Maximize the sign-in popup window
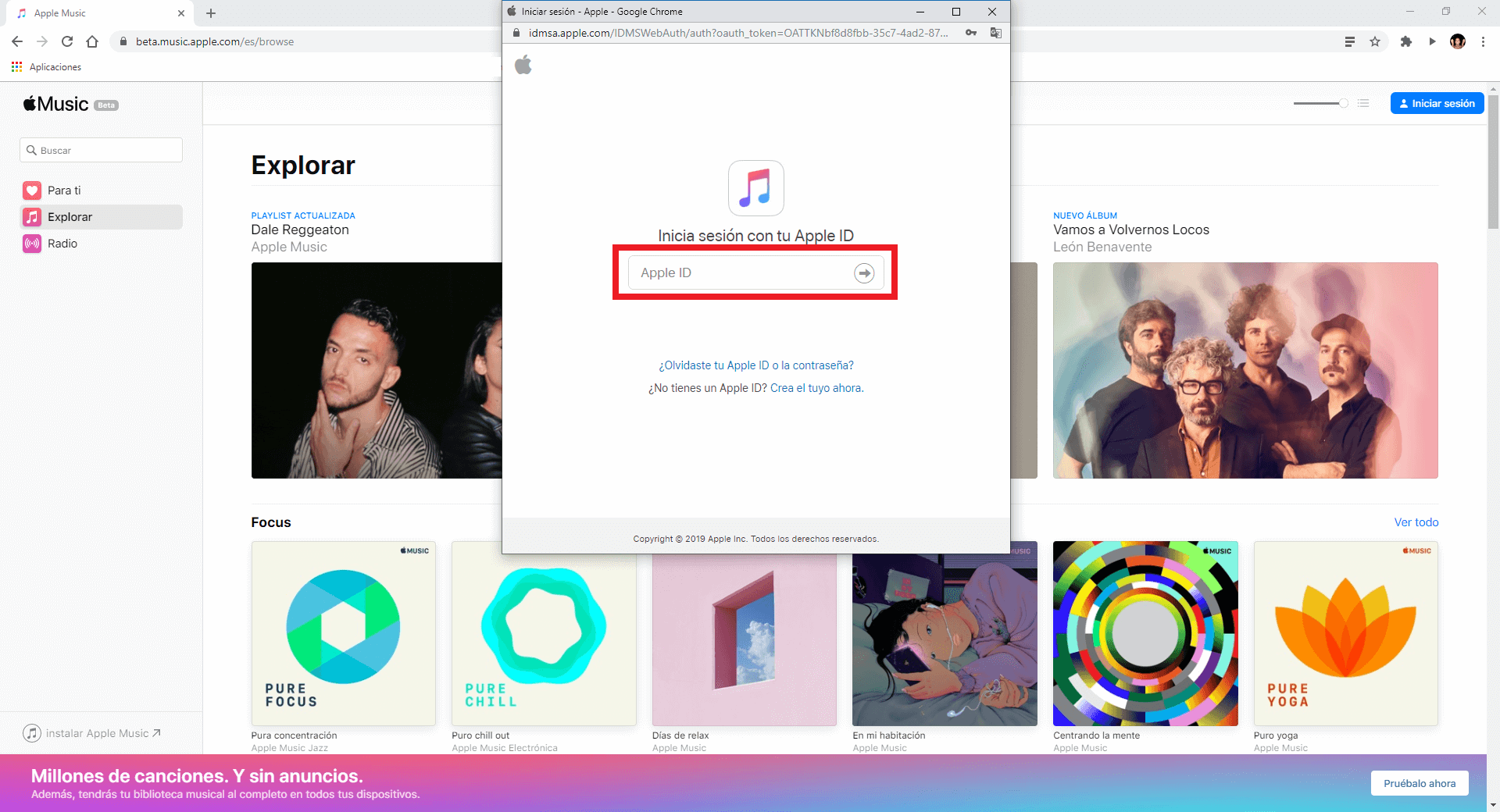The image size is (1500, 812). (x=955, y=12)
